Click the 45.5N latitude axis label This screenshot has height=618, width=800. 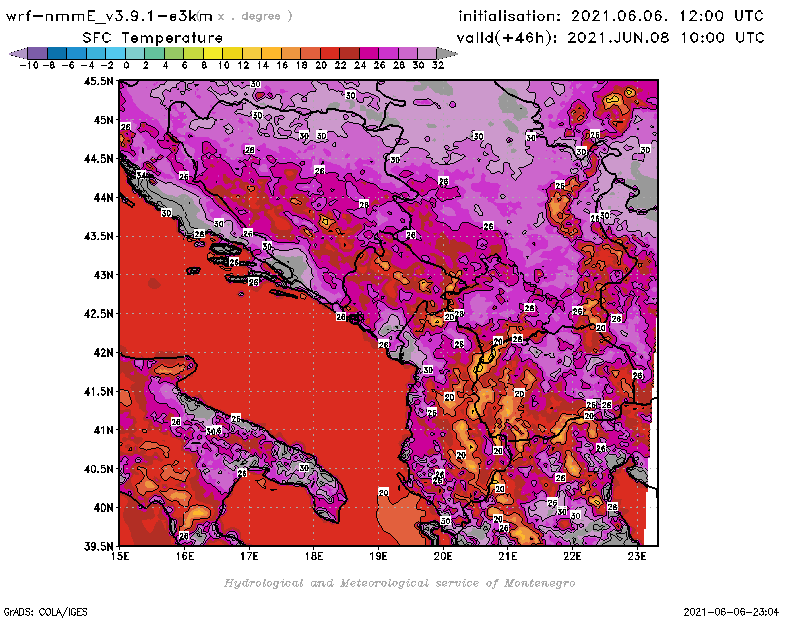(98, 81)
